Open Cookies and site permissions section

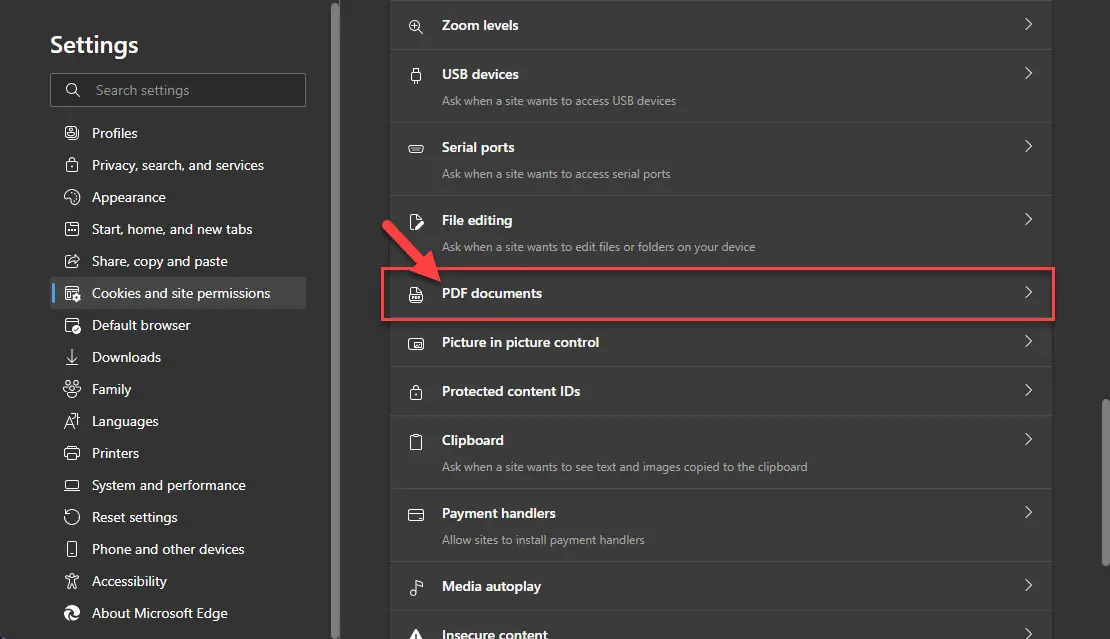(x=180, y=293)
